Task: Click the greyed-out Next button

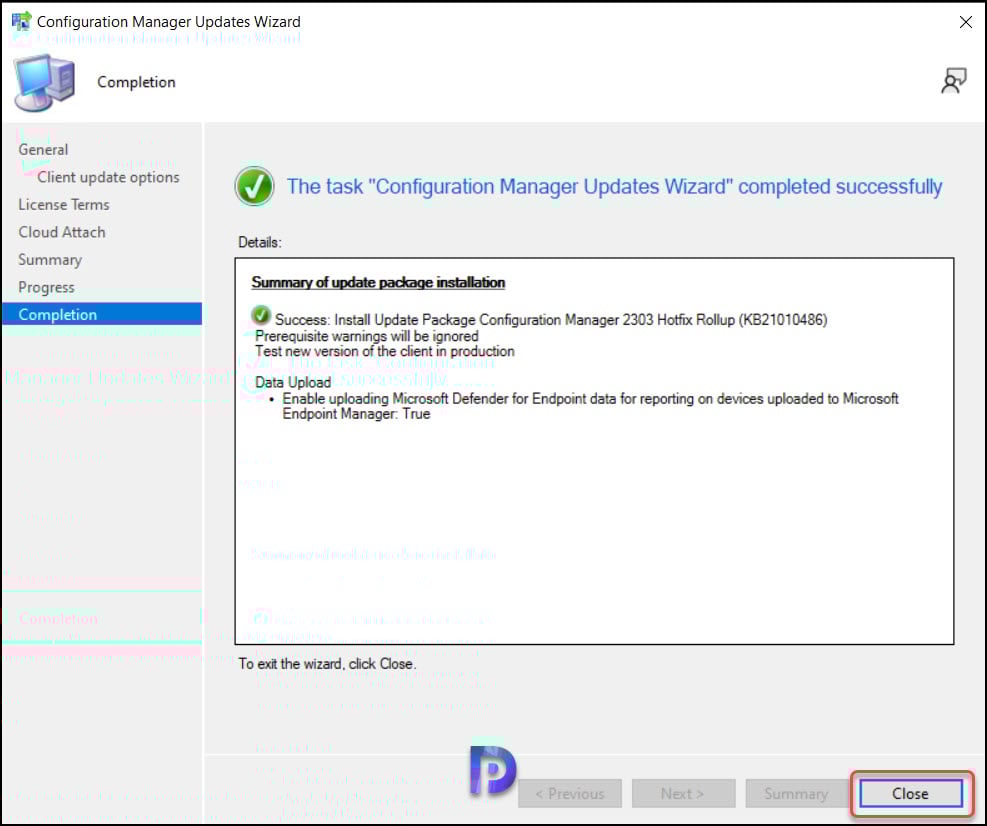Action: 683,793
